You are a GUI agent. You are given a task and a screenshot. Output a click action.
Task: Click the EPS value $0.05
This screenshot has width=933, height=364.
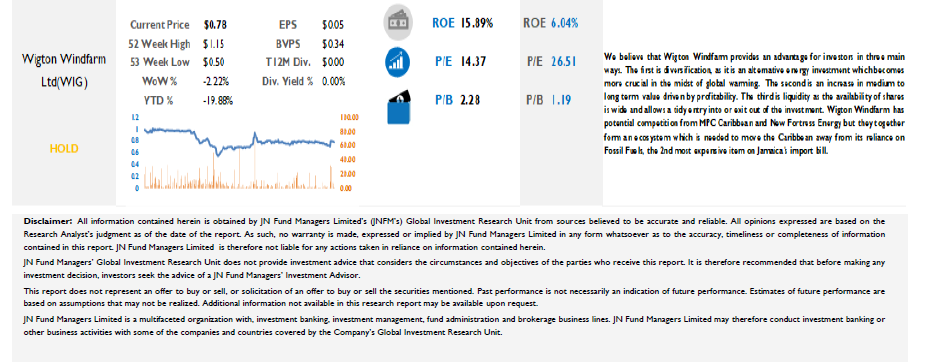tap(333, 25)
